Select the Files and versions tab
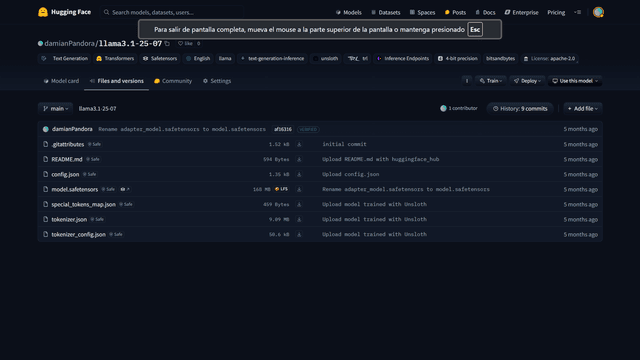Image resolution: width=640 pixels, height=360 pixels. click(116, 81)
